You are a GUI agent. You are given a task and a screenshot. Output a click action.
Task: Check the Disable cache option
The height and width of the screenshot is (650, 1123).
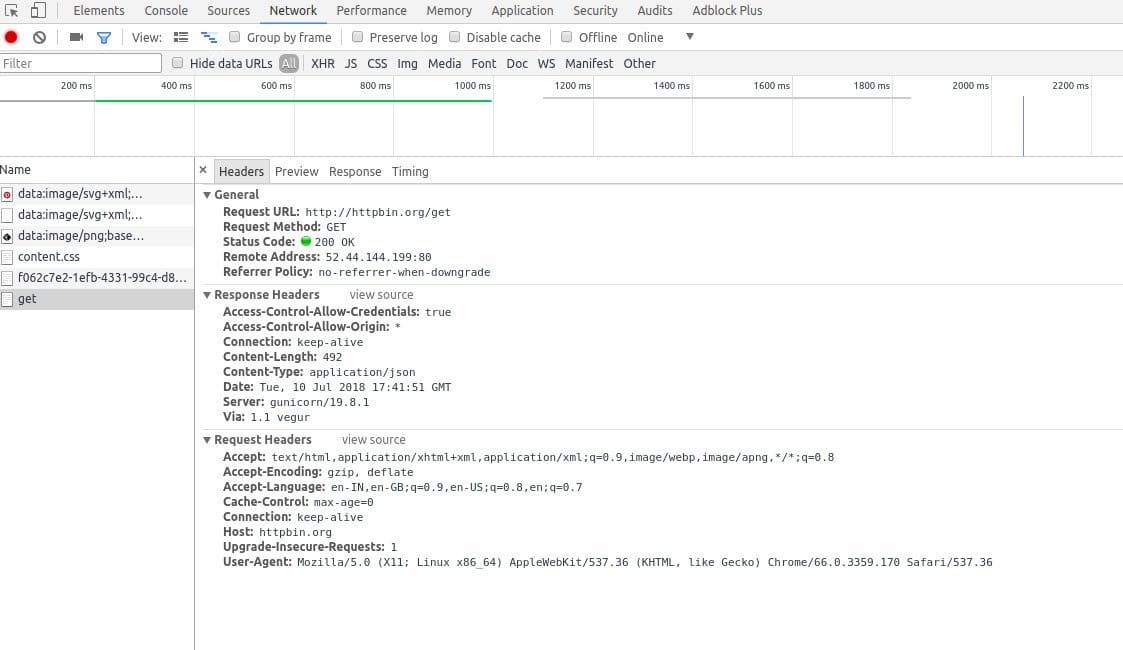(455, 37)
